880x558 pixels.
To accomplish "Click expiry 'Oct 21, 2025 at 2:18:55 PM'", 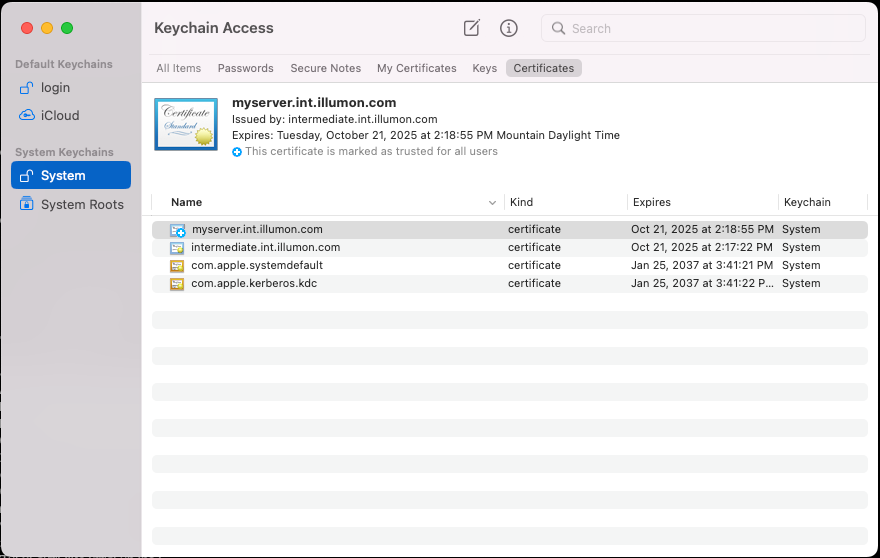I will (702, 229).
